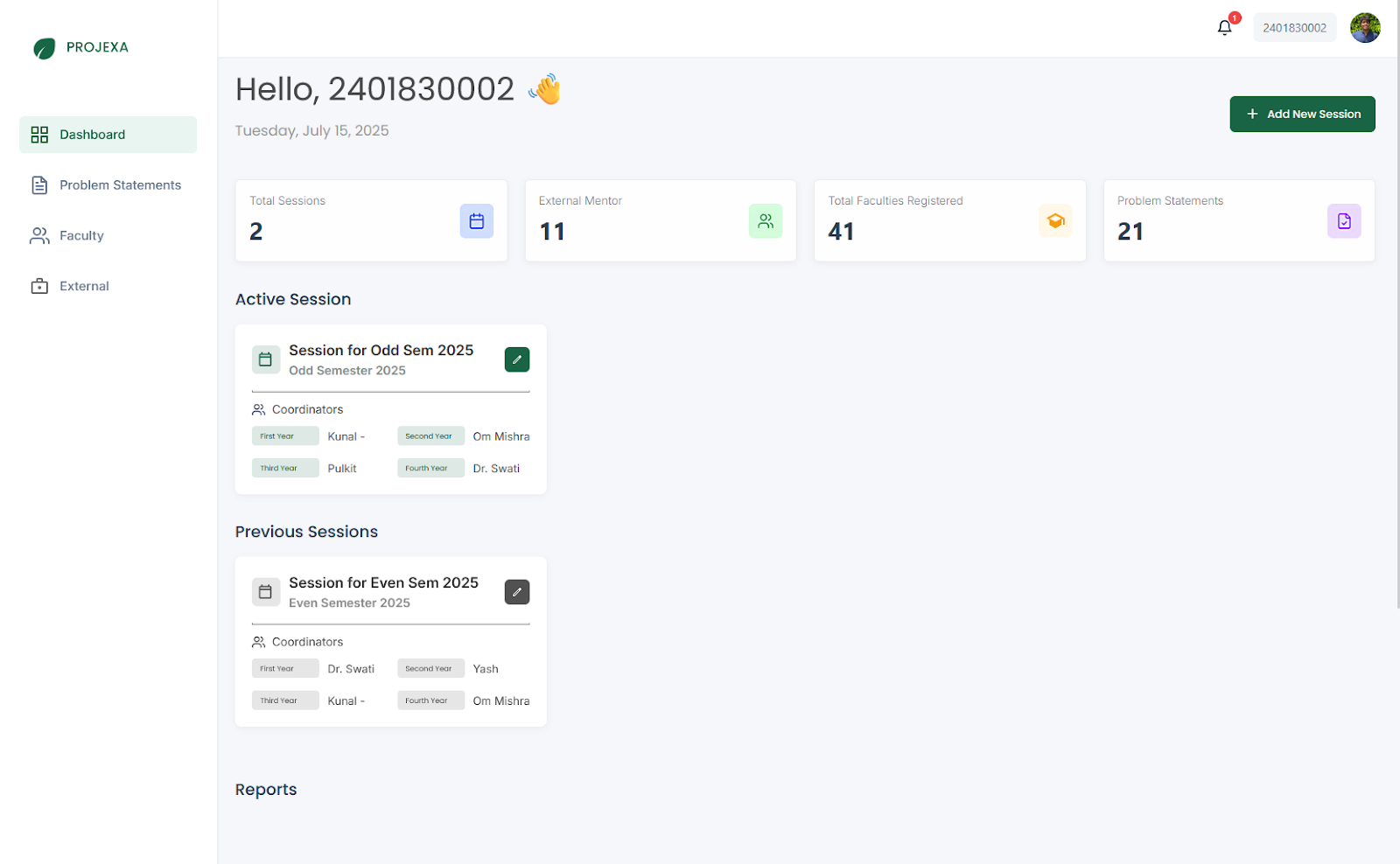The width and height of the screenshot is (1400, 864).
Task: Click the External Mentor people icon
Action: click(x=765, y=221)
